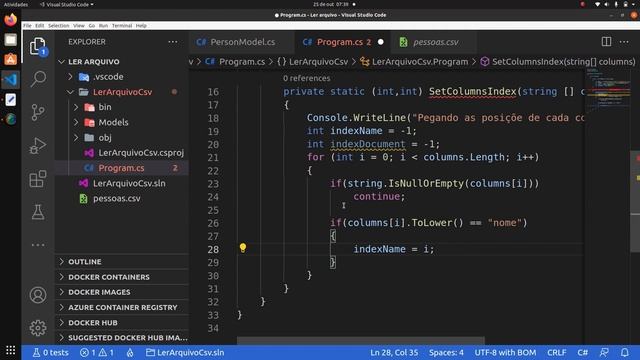The width and height of the screenshot is (640, 360).
Task: Click LerArquivoCsv.sln project in status bar
Action: pos(185,352)
